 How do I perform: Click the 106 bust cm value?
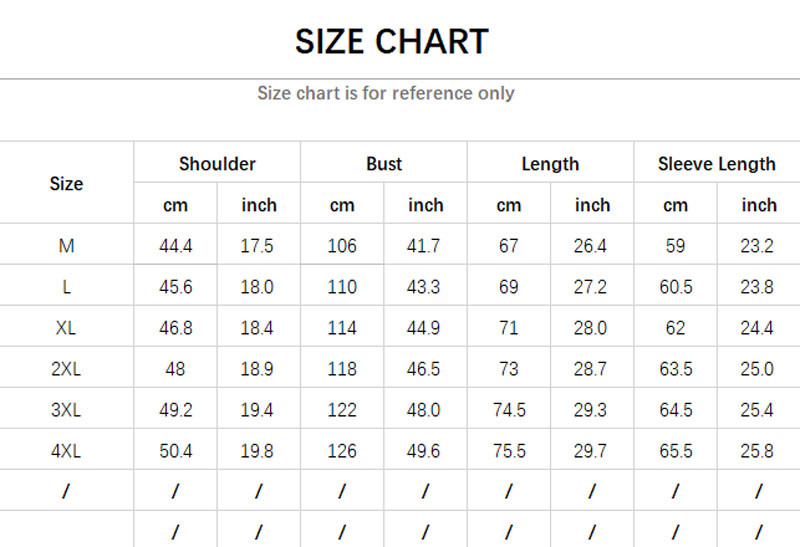pyautogui.click(x=342, y=246)
